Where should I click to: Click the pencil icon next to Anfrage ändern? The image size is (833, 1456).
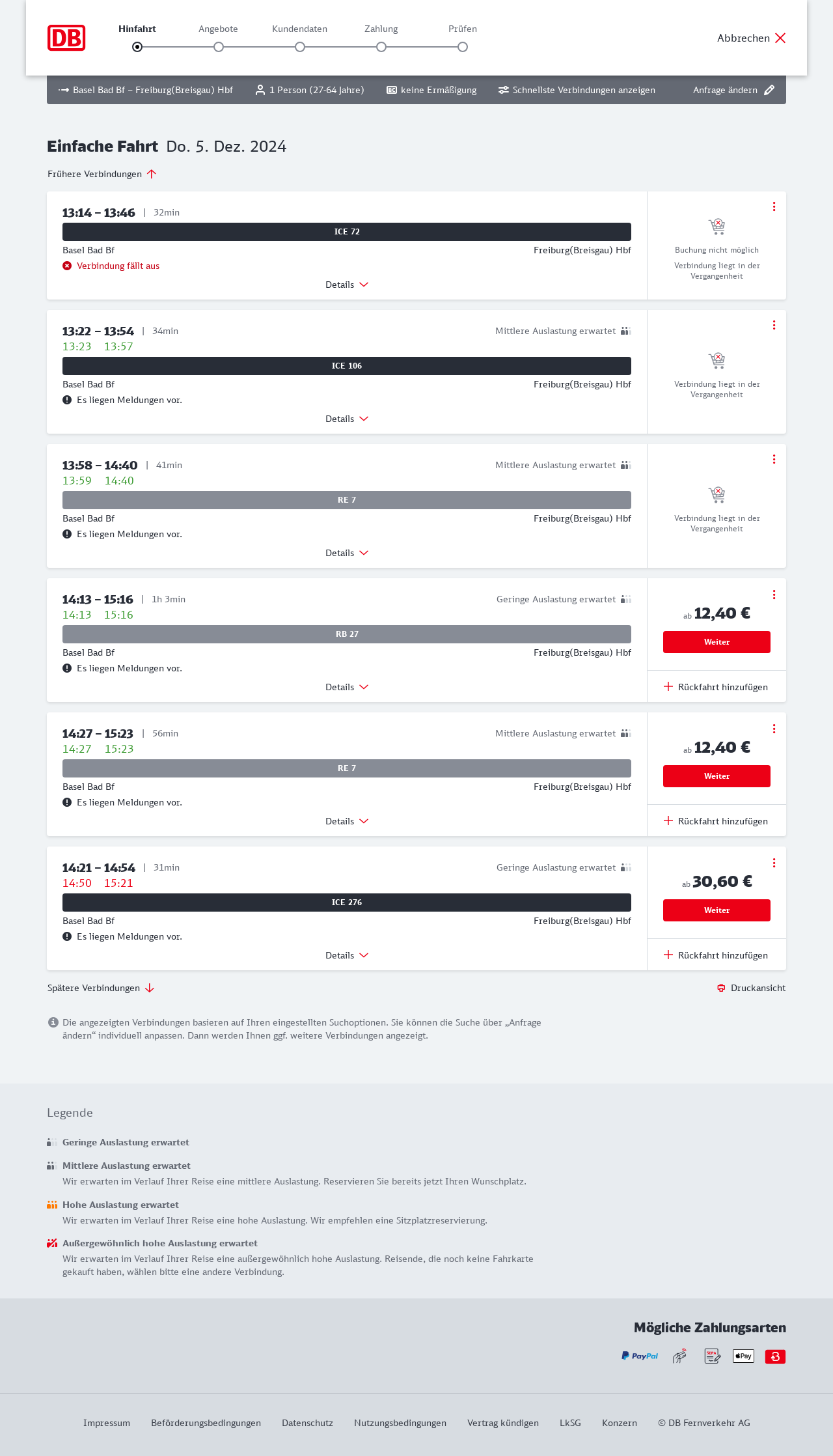click(x=769, y=90)
